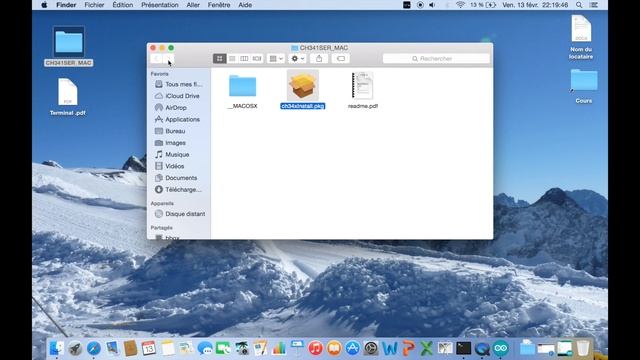Go forward in Finder history

[x=169, y=59]
